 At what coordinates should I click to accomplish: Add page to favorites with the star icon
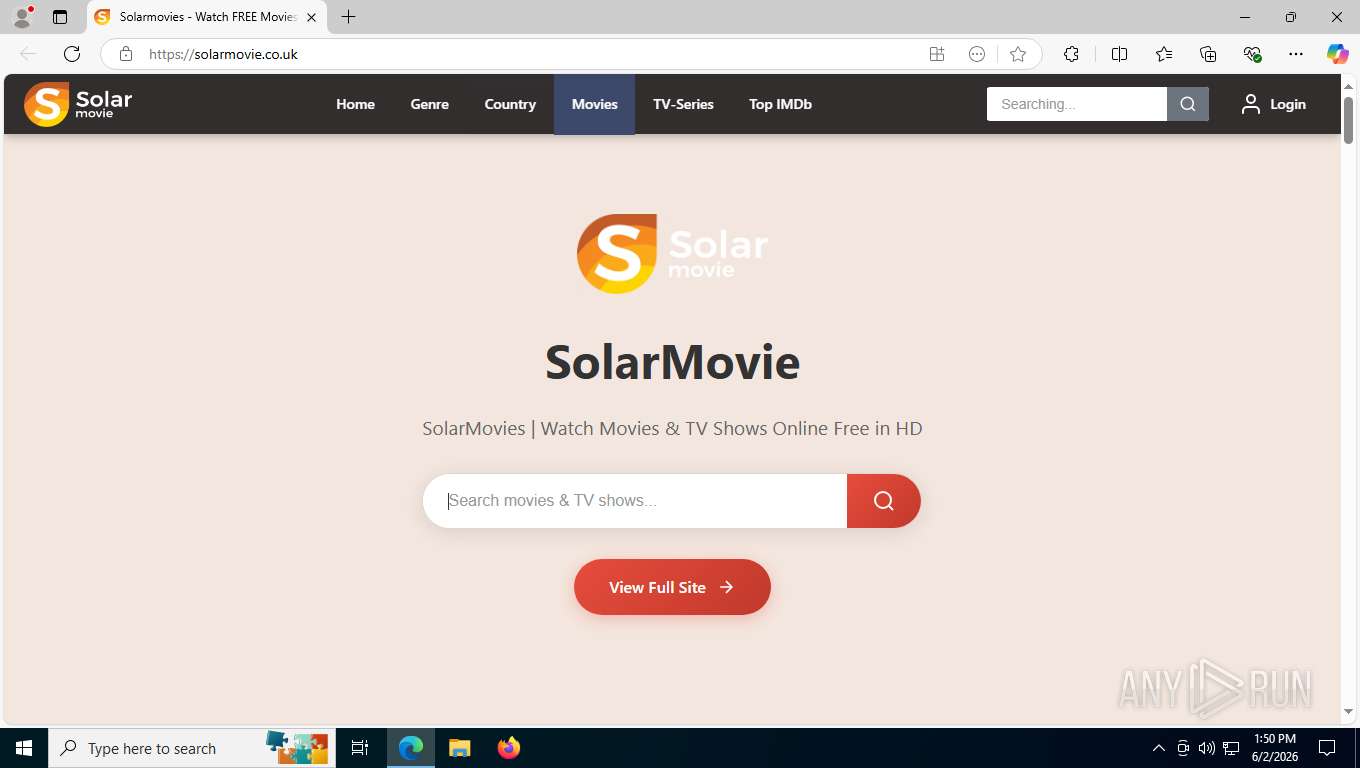click(x=1018, y=54)
